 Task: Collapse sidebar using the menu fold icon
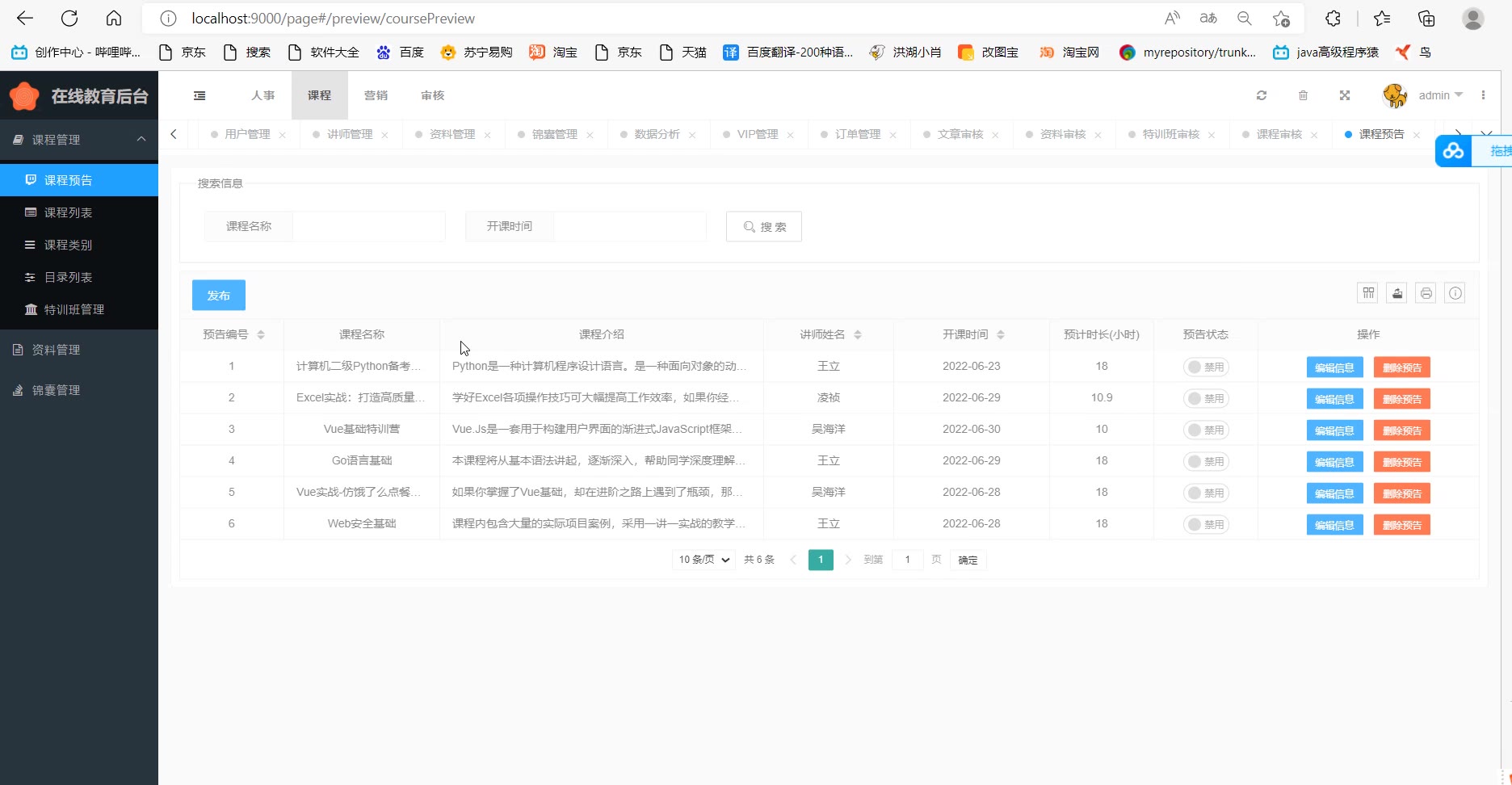tap(199, 95)
